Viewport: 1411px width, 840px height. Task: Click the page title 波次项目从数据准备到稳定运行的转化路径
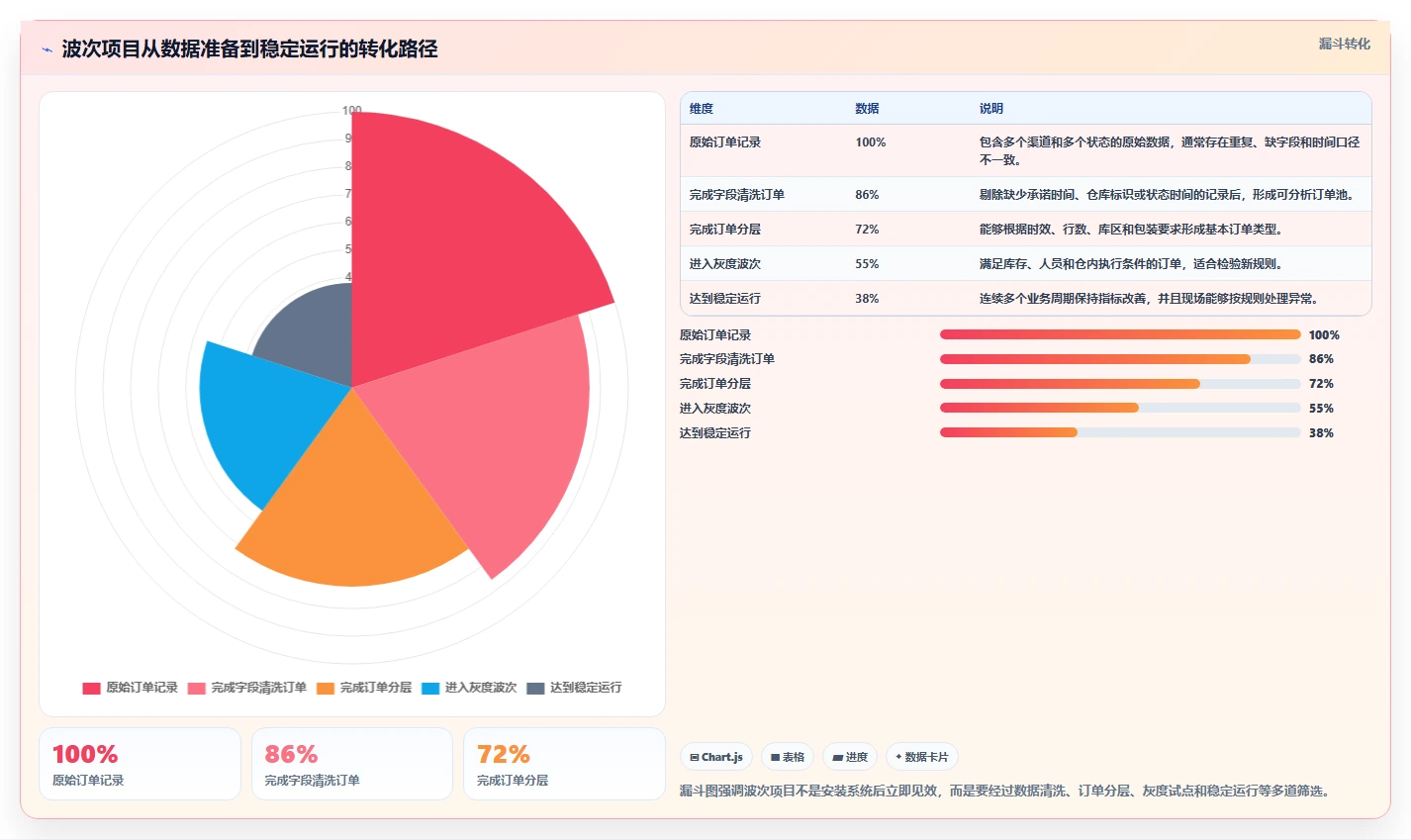[x=249, y=49]
